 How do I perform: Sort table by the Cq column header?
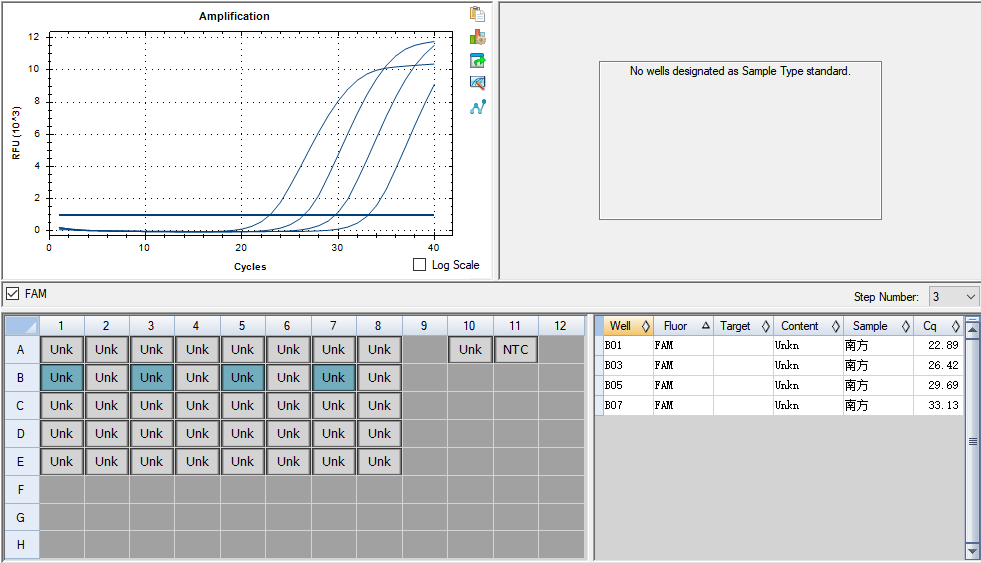click(x=938, y=326)
